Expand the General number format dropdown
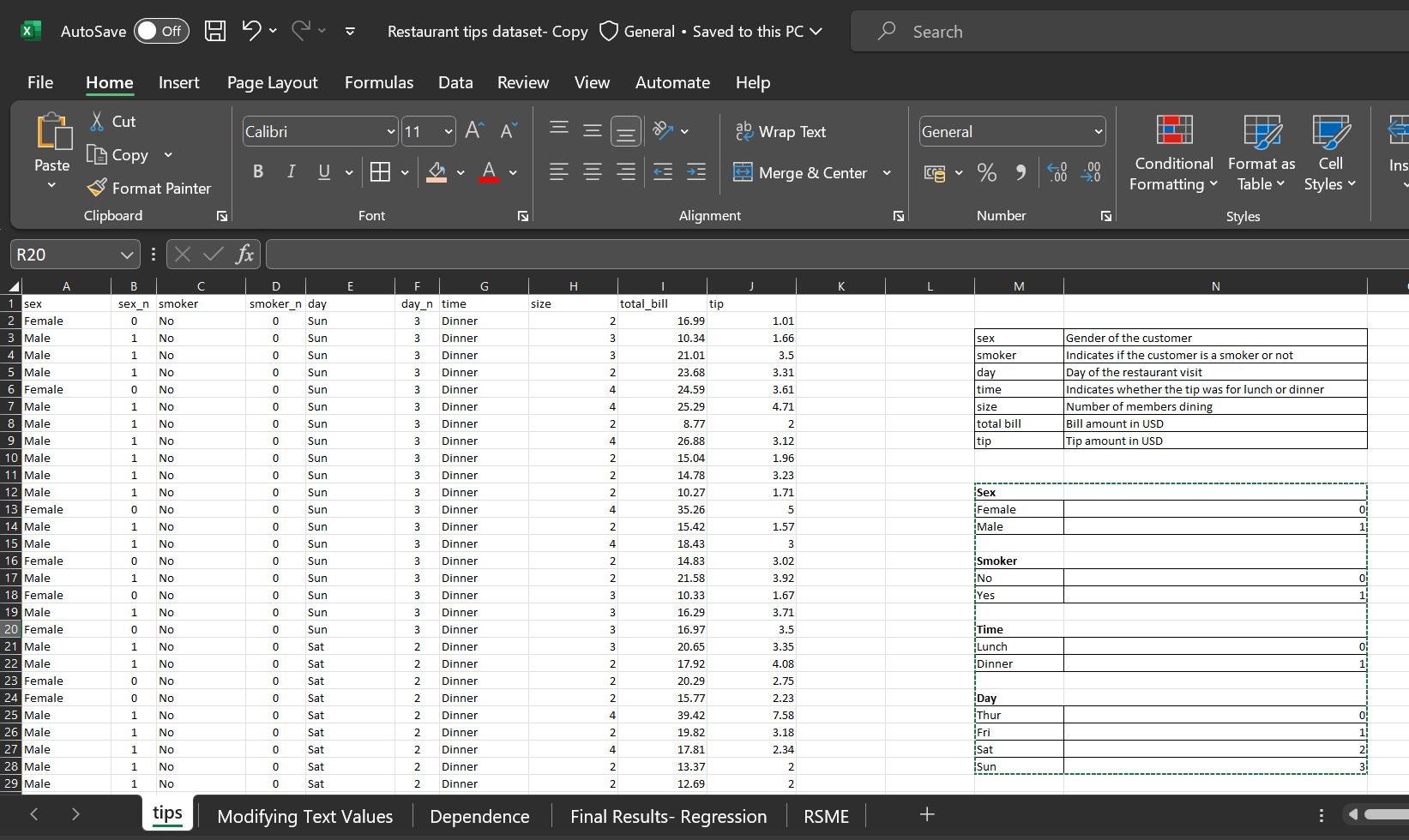The width and height of the screenshot is (1409, 840). pos(1098,132)
